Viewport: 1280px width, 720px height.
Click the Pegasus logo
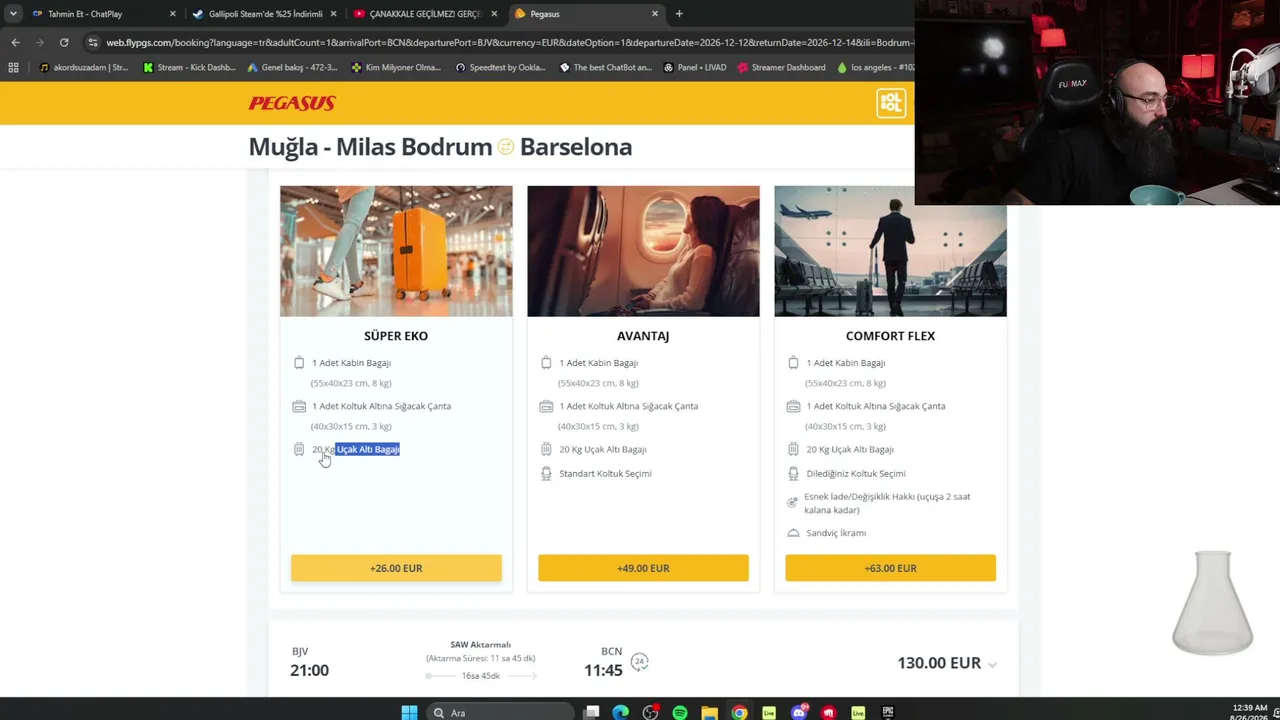pyautogui.click(x=292, y=103)
